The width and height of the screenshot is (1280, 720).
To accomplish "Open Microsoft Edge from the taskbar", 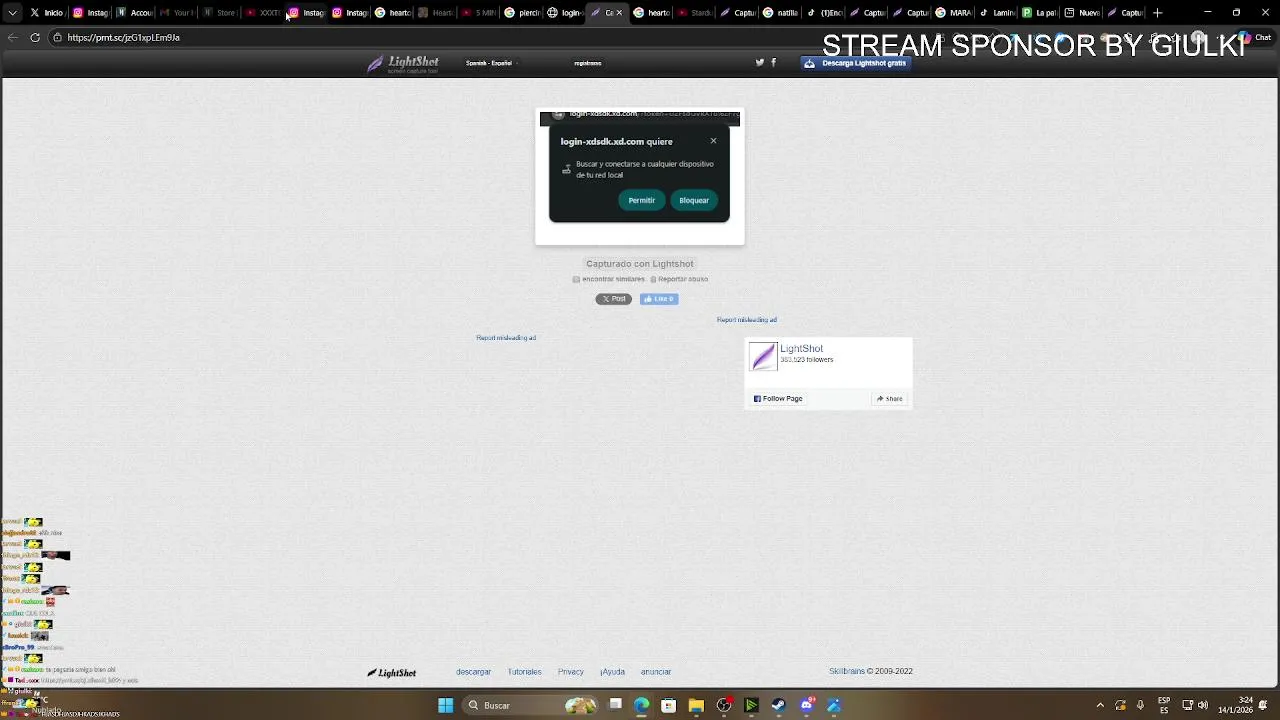I will point(641,705).
